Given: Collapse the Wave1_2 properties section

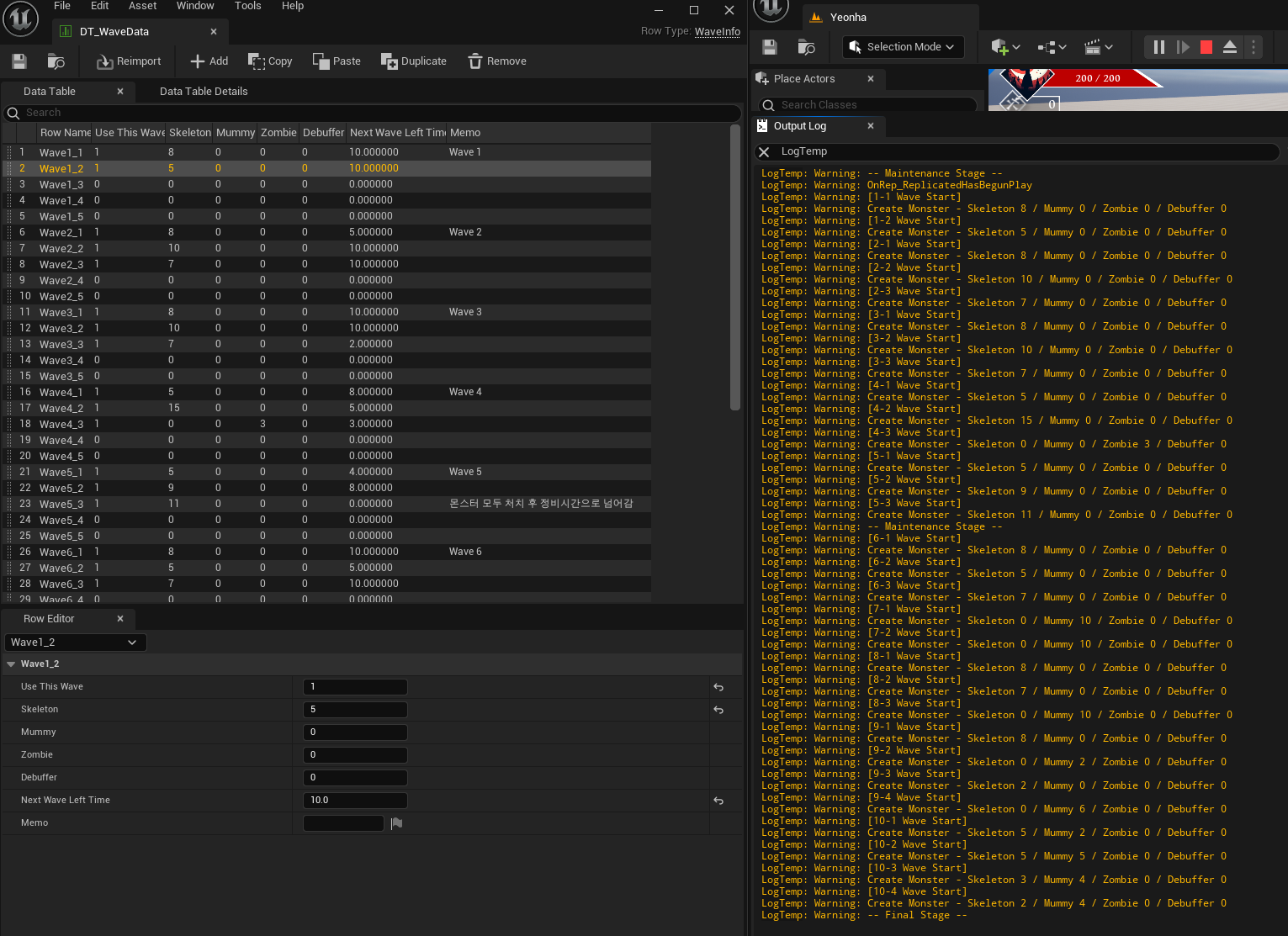Looking at the screenshot, I should pos(11,664).
